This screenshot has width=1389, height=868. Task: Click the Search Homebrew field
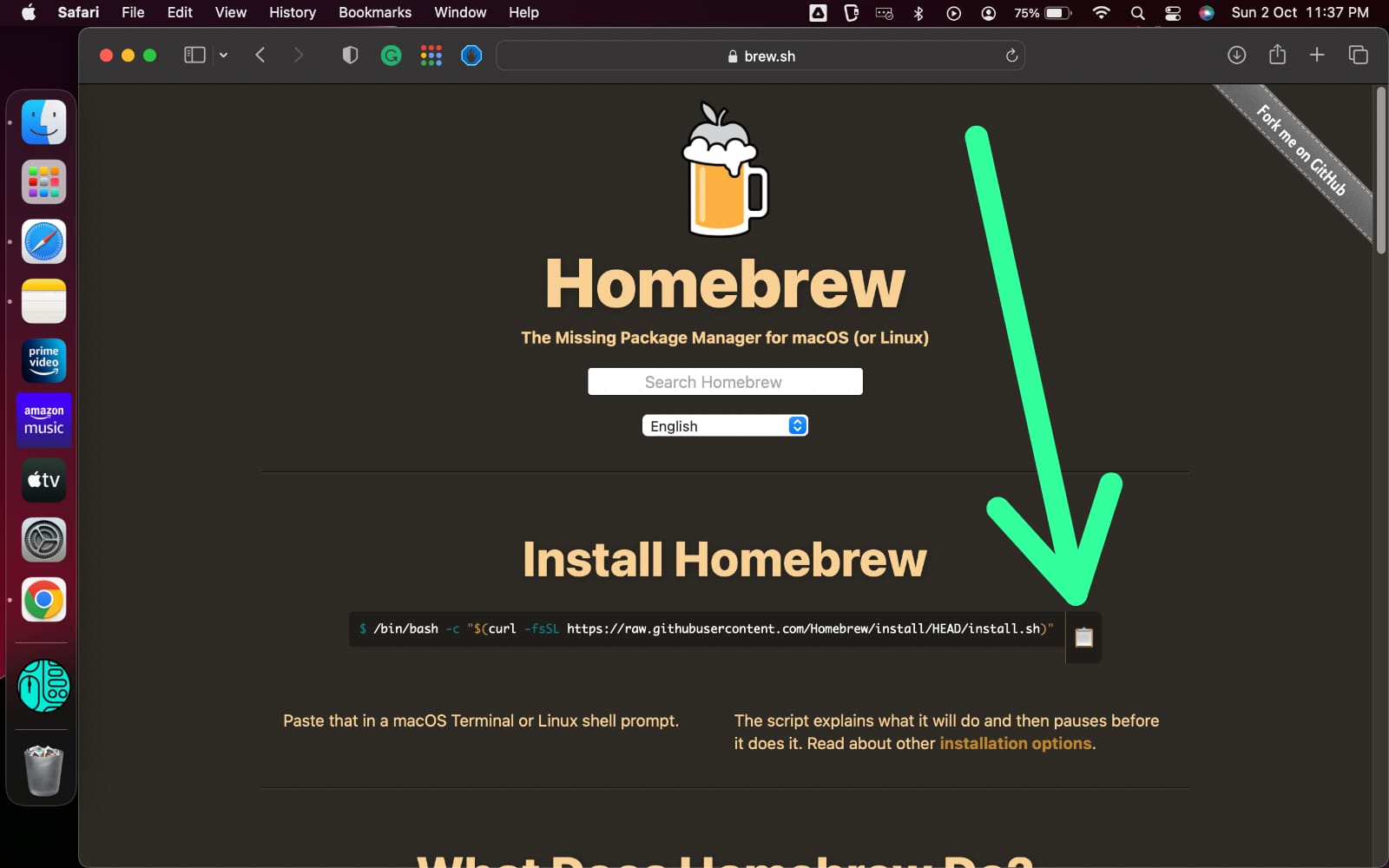click(x=725, y=381)
